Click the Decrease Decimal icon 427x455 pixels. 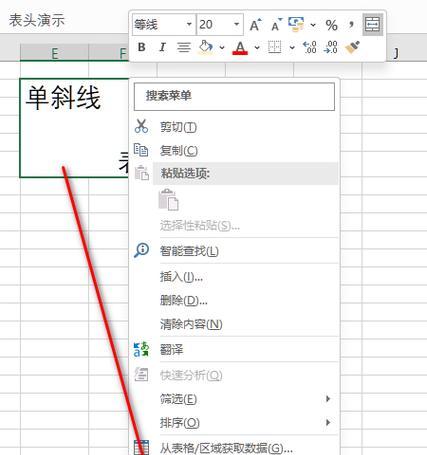[x=331, y=47]
